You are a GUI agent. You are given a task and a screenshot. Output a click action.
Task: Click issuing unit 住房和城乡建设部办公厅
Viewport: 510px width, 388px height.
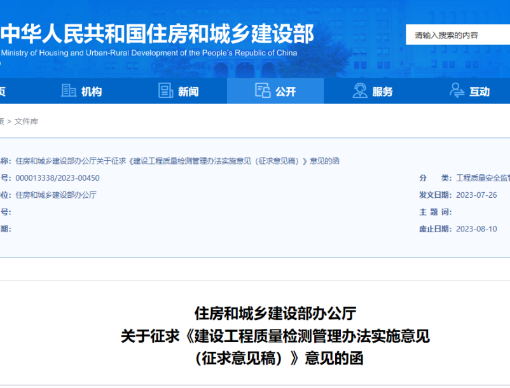[x=56, y=195]
